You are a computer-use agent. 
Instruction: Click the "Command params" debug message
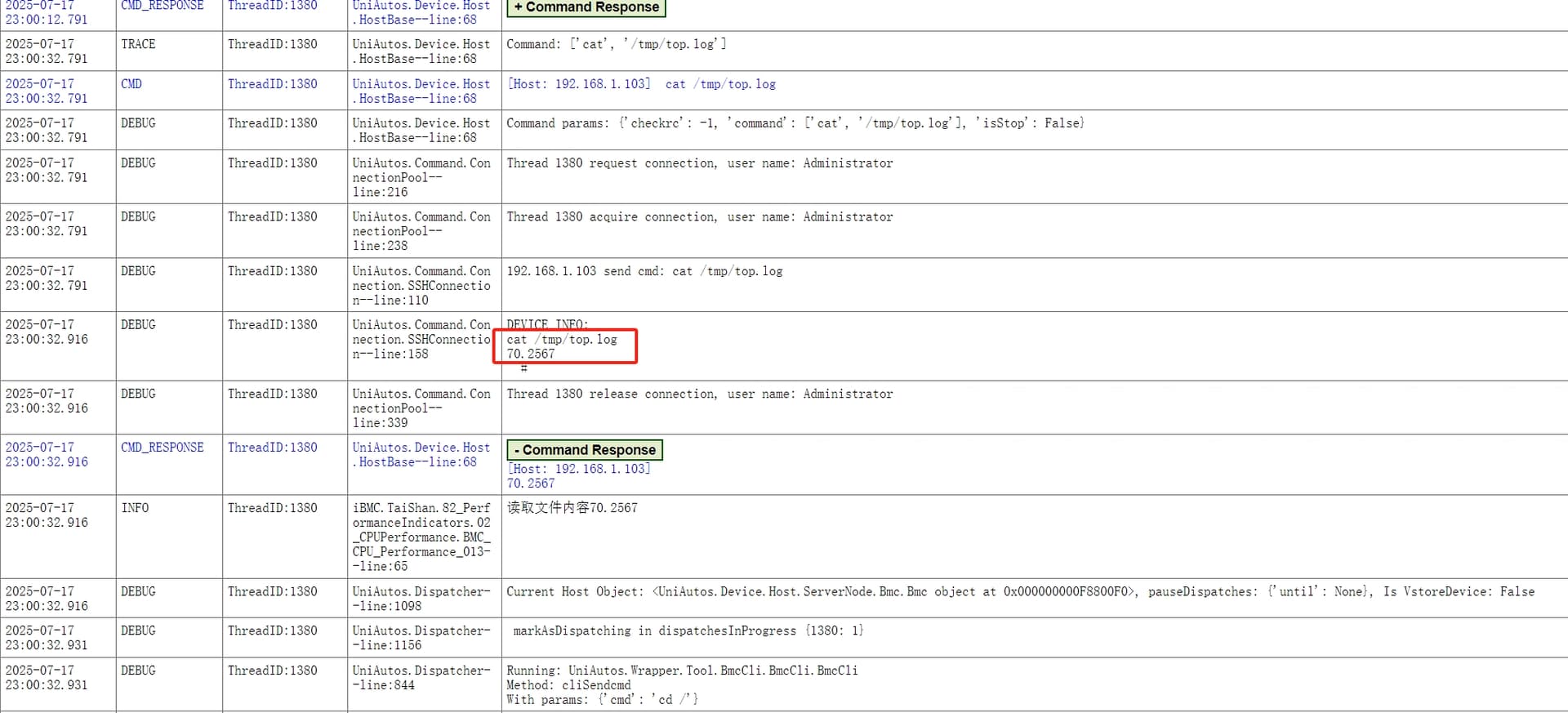795,123
